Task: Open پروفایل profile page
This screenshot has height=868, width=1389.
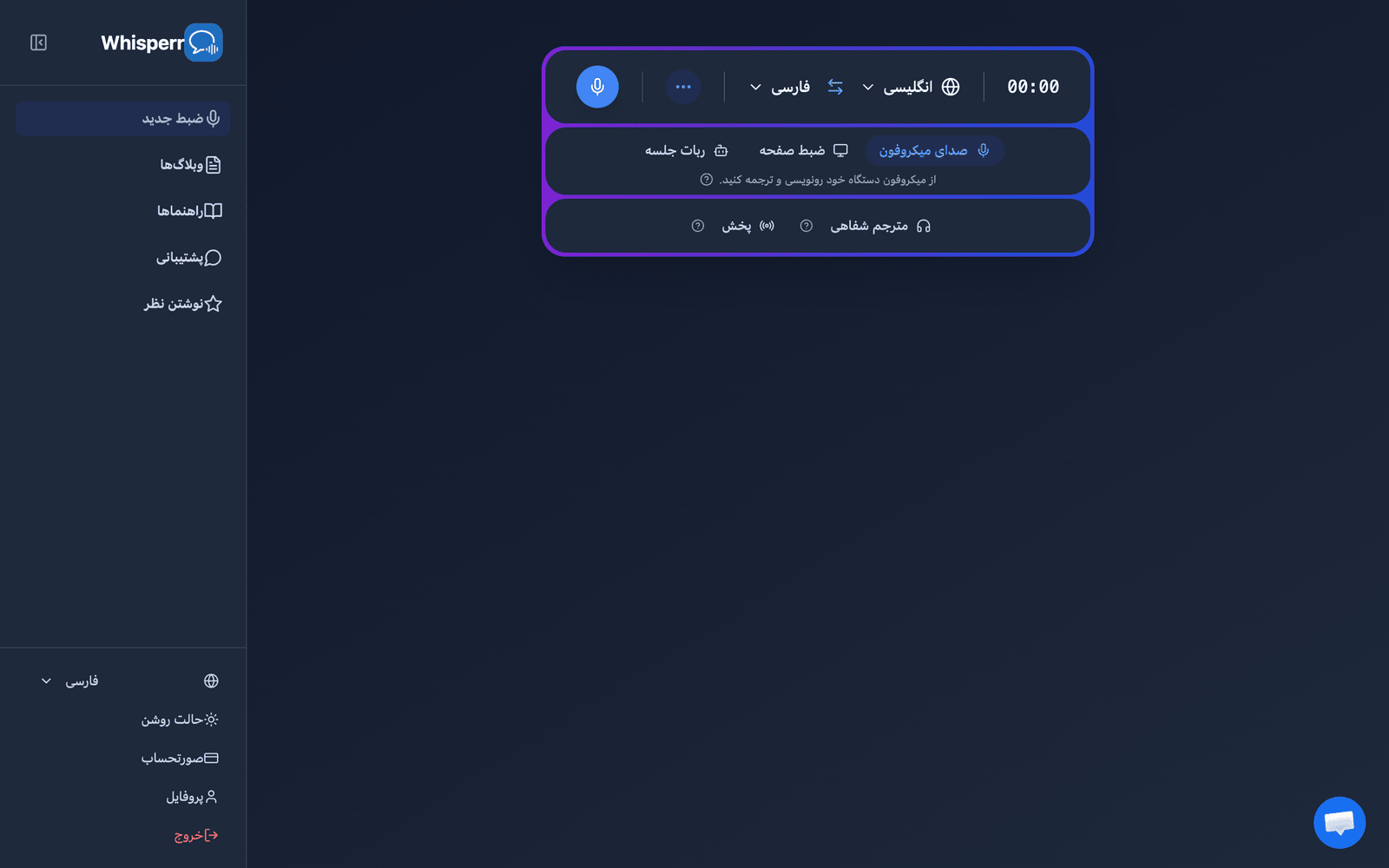Action: [x=192, y=797]
